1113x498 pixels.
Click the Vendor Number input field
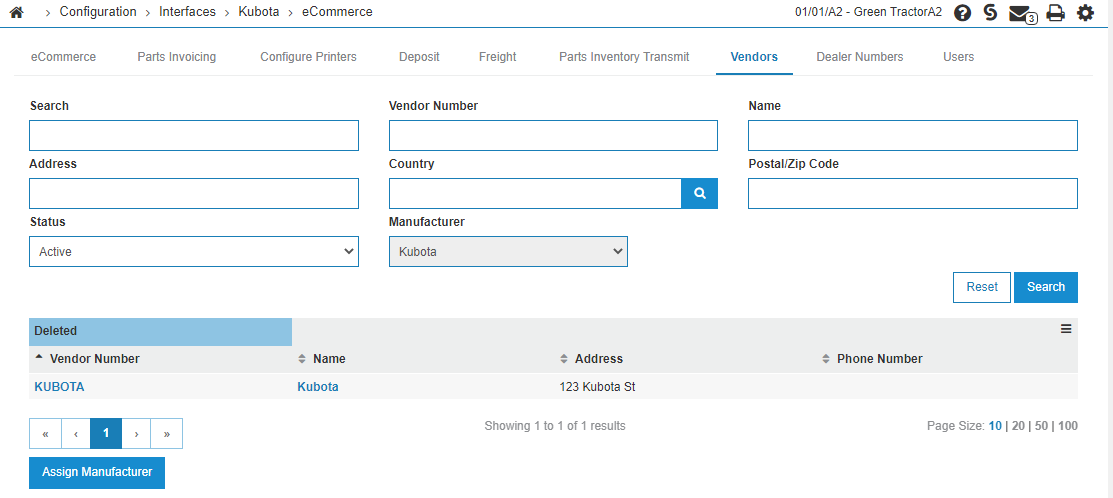(x=553, y=135)
